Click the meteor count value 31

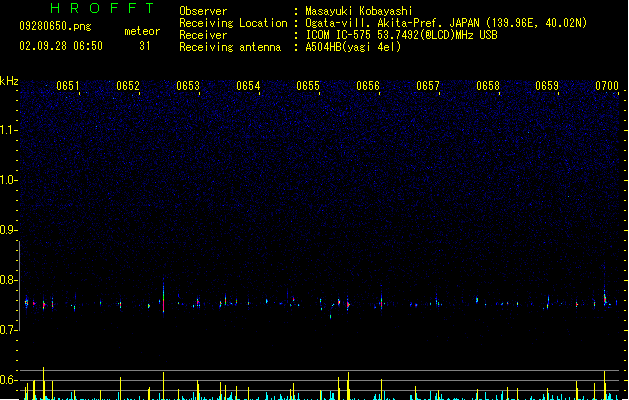tap(145, 46)
